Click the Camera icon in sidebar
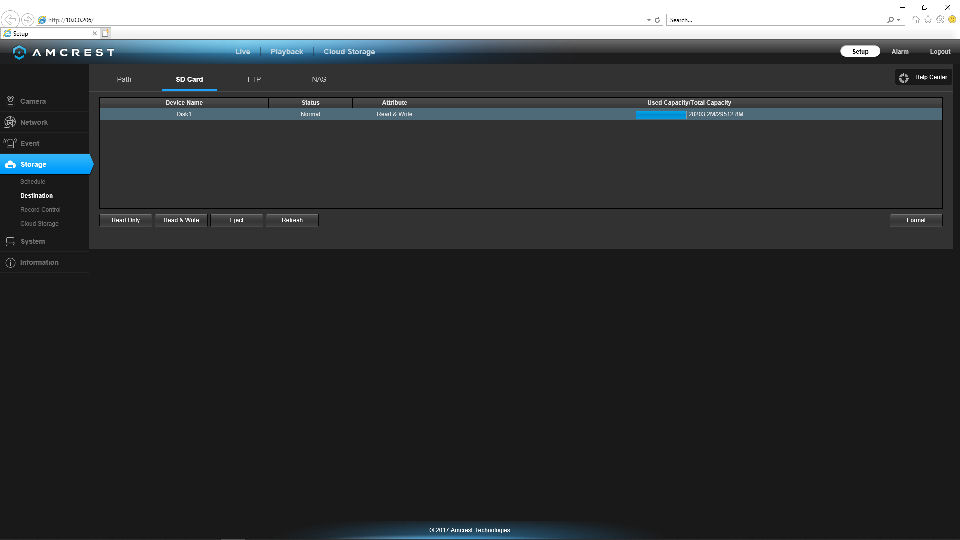This screenshot has width=960, height=540. [10, 101]
